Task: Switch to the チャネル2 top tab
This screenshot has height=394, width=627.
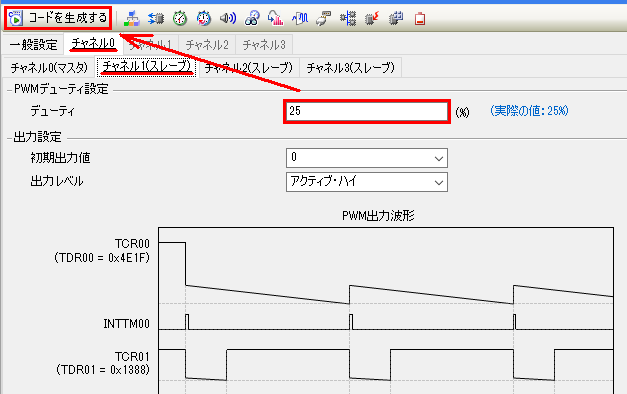Action: 207,44
